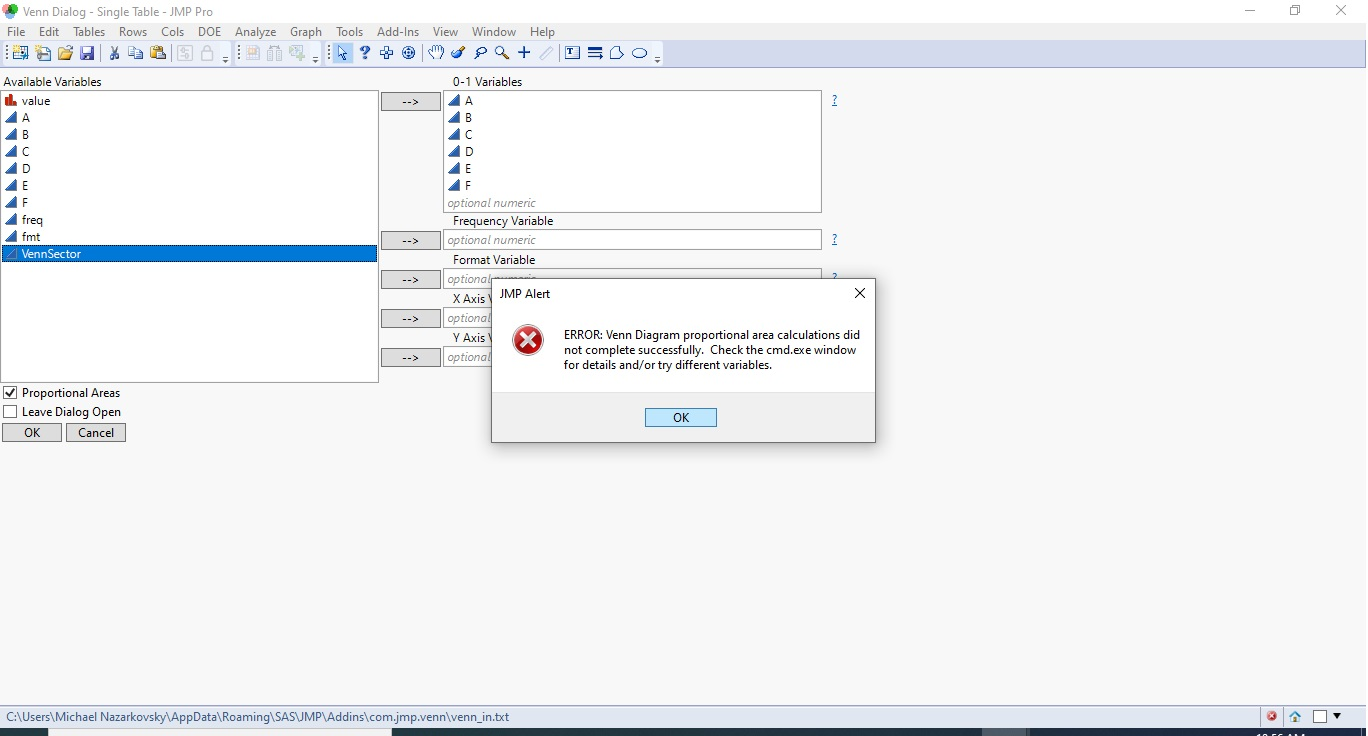The height and width of the screenshot is (736, 1368).
Task: Toggle the Proportional Areas checkbox
Action: coord(10,393)
